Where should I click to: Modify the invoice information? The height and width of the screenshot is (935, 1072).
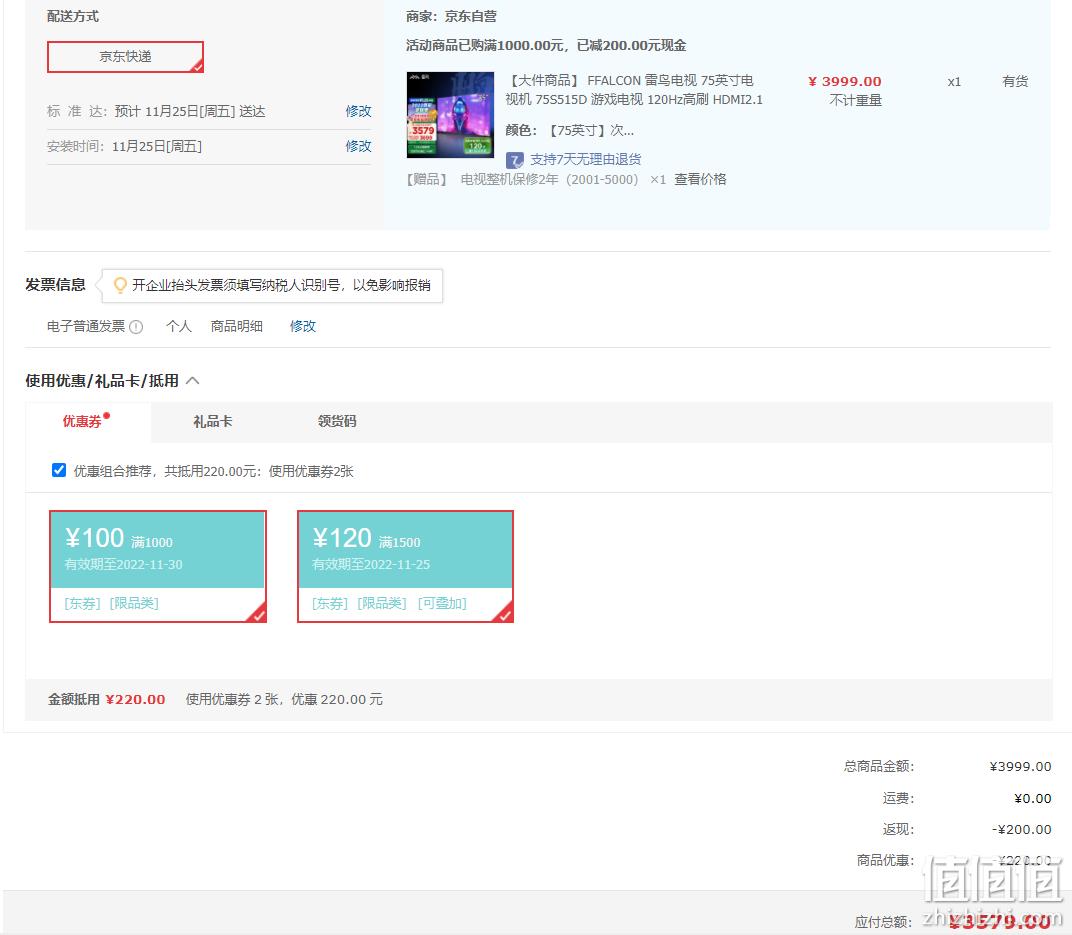click(303, 327)
